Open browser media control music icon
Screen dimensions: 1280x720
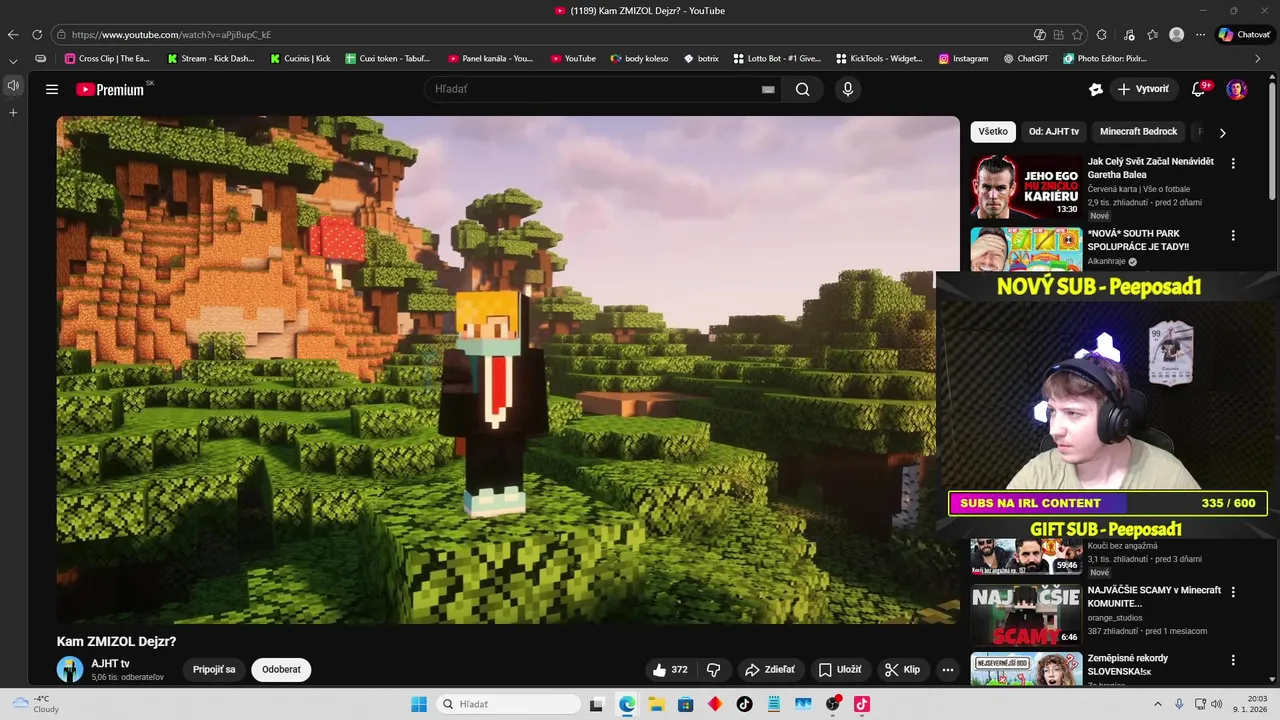point(1129,34)
